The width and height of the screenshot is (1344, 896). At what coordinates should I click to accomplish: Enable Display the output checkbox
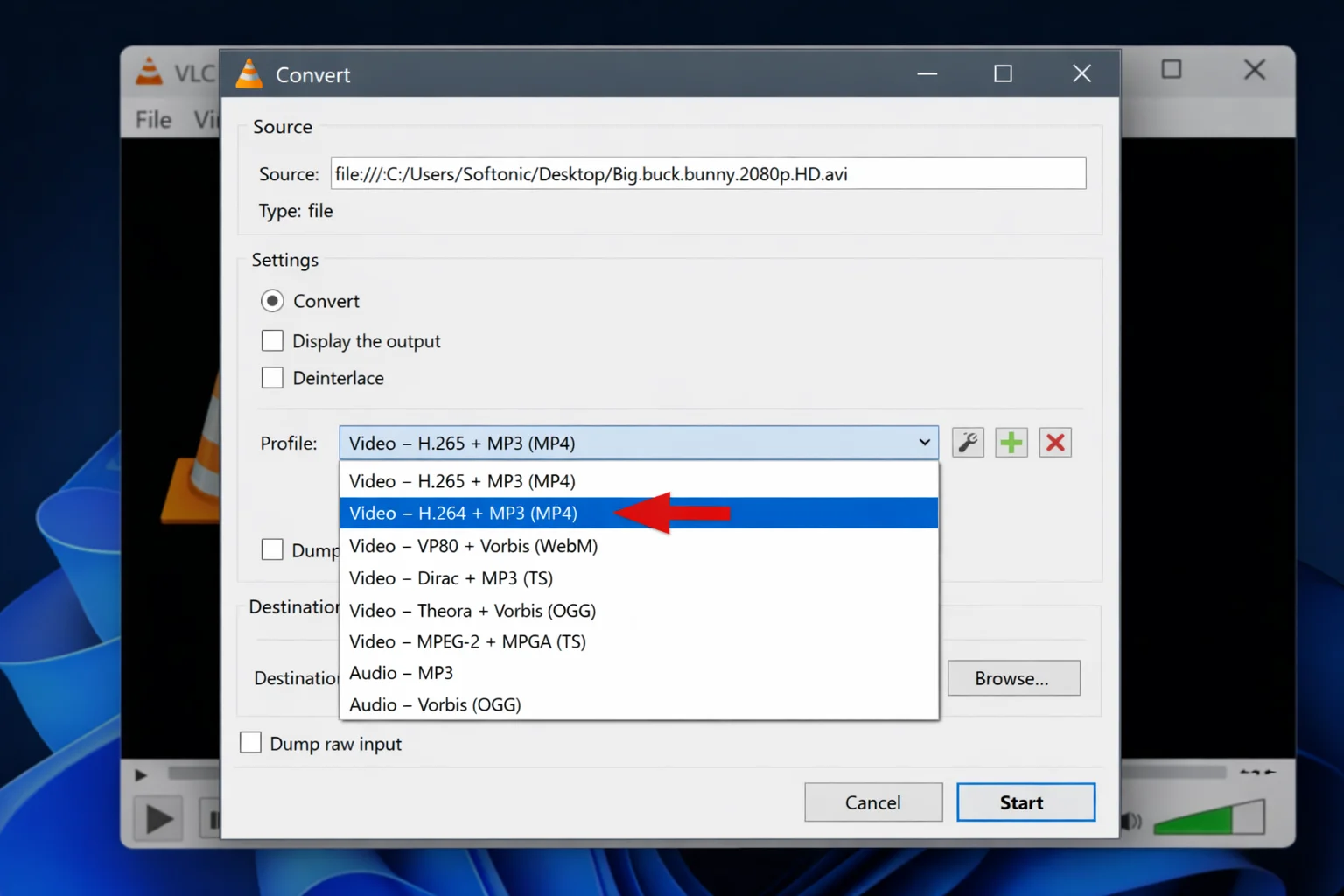(272, 340)
